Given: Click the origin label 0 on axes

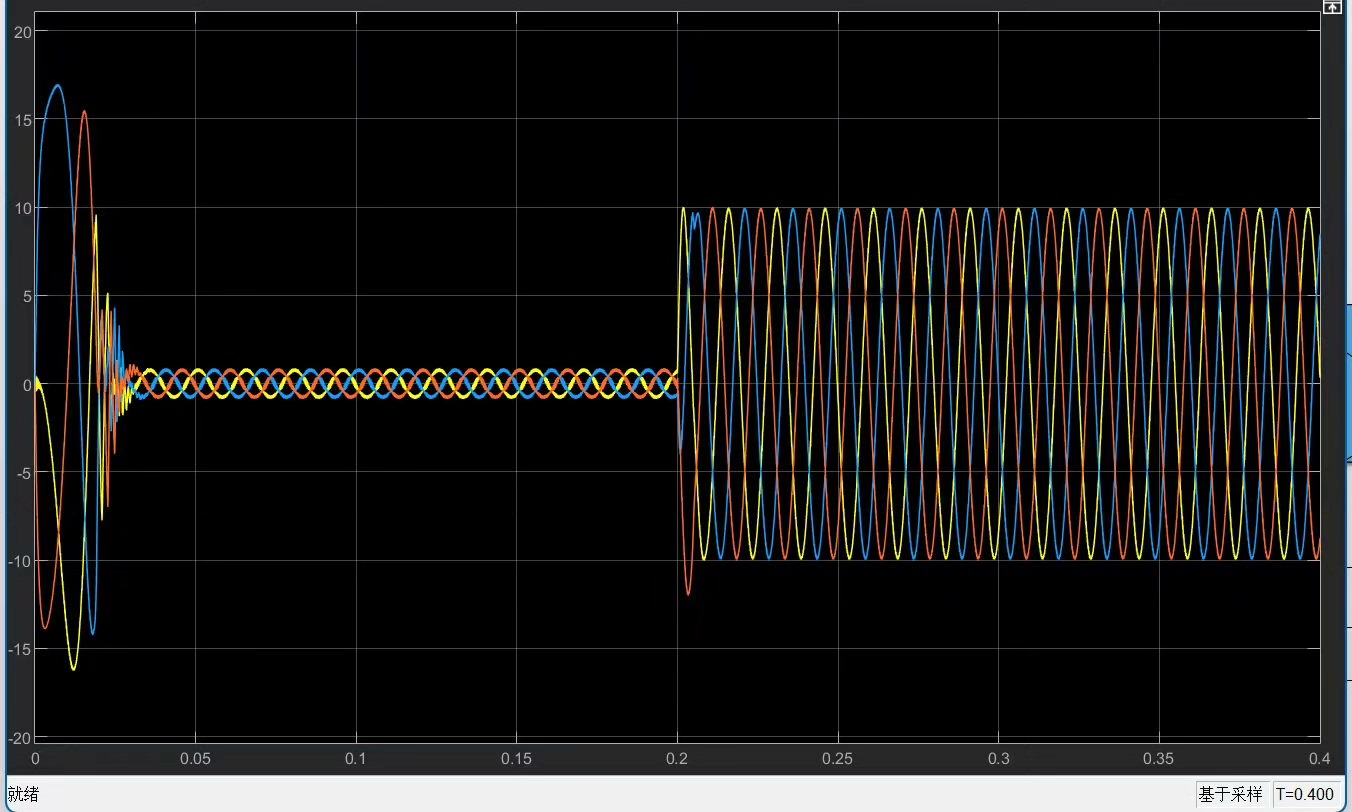Looking at the screenshot, I should (33, 758).
